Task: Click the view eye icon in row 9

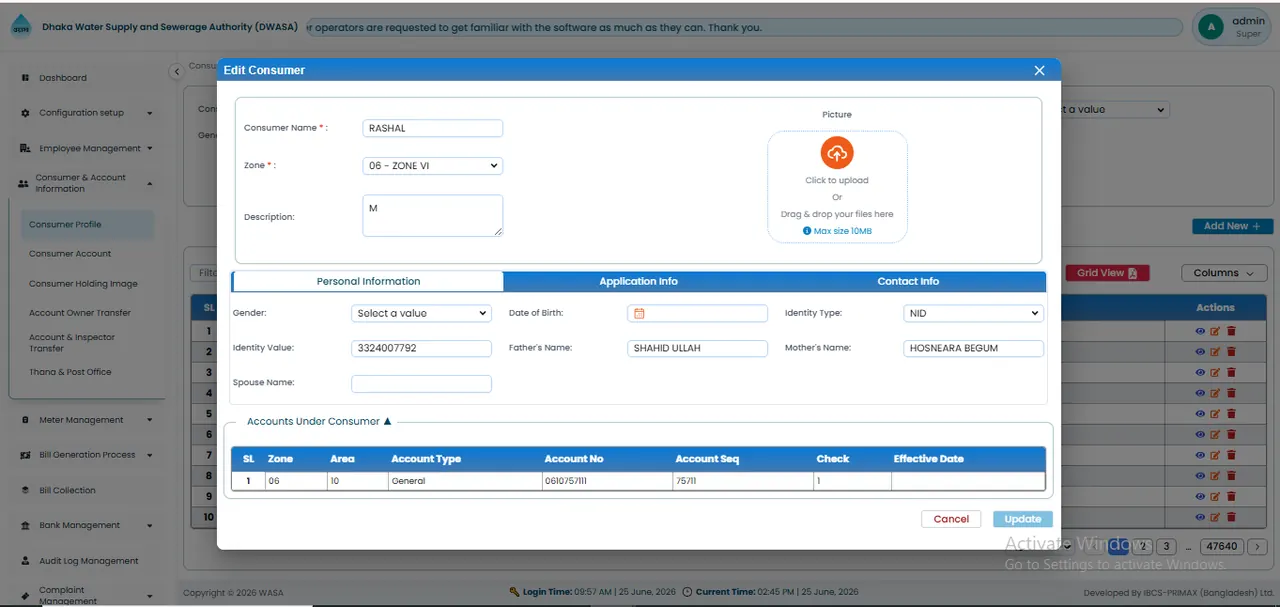Action: coord(1200,496)
